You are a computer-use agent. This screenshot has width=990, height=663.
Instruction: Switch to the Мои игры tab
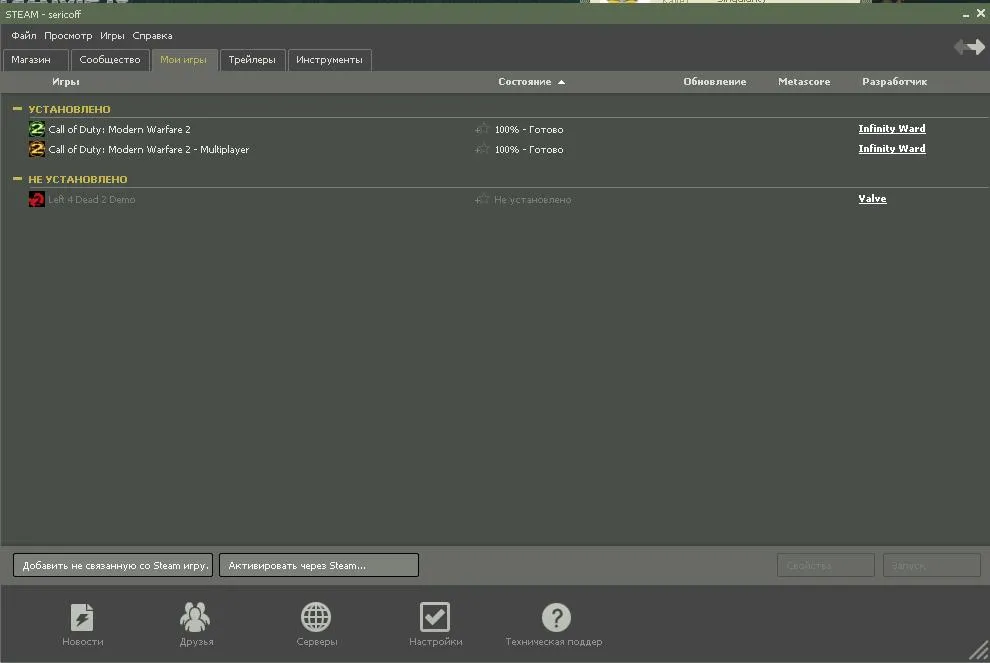pyautogui.click(x=184, y=60)
